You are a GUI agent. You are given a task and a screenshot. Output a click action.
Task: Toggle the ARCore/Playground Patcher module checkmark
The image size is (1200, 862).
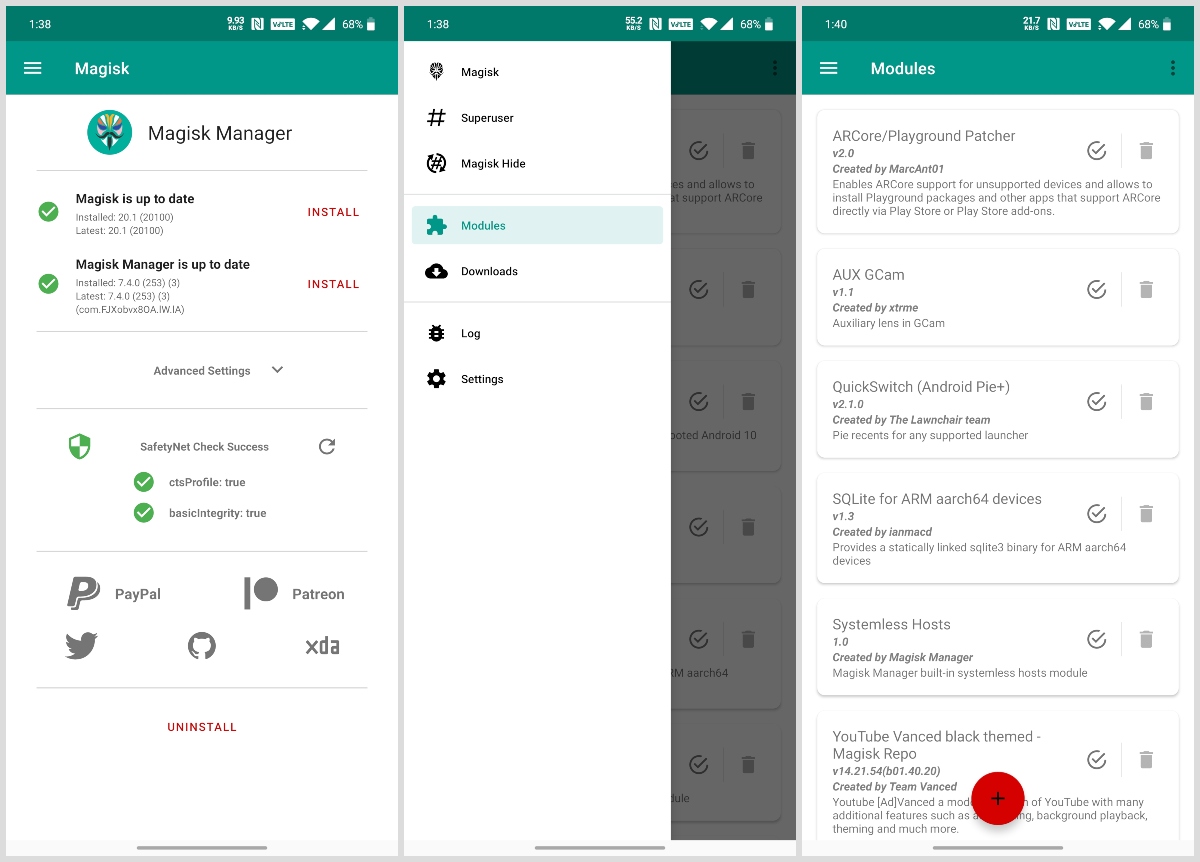[1097, 151]
